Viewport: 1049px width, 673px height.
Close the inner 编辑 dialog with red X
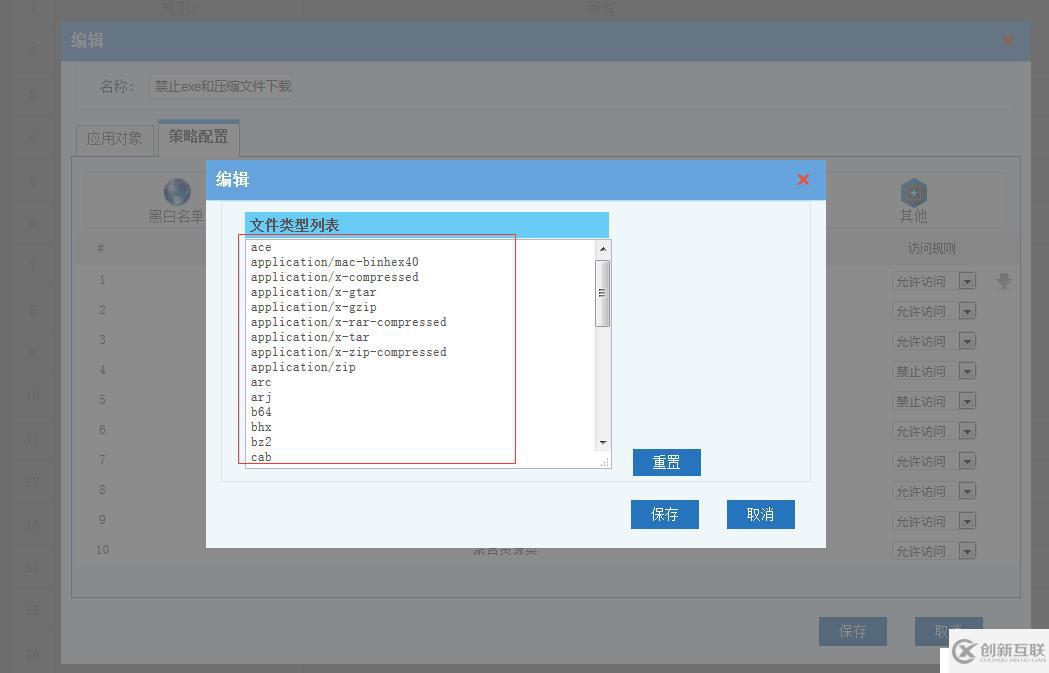click(803, 180)
